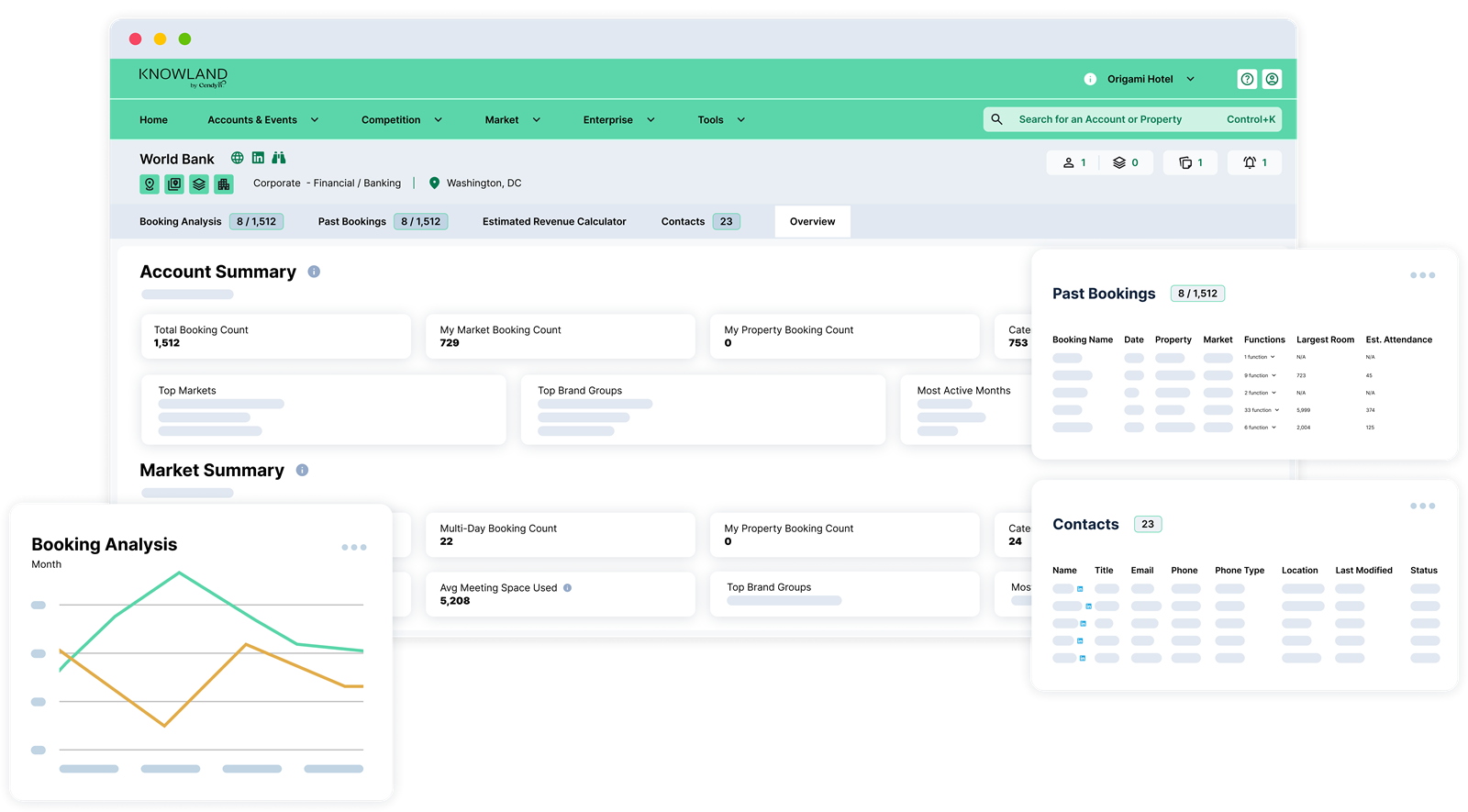
Task: Click the Top Markets card
Action: click(324, 410)
